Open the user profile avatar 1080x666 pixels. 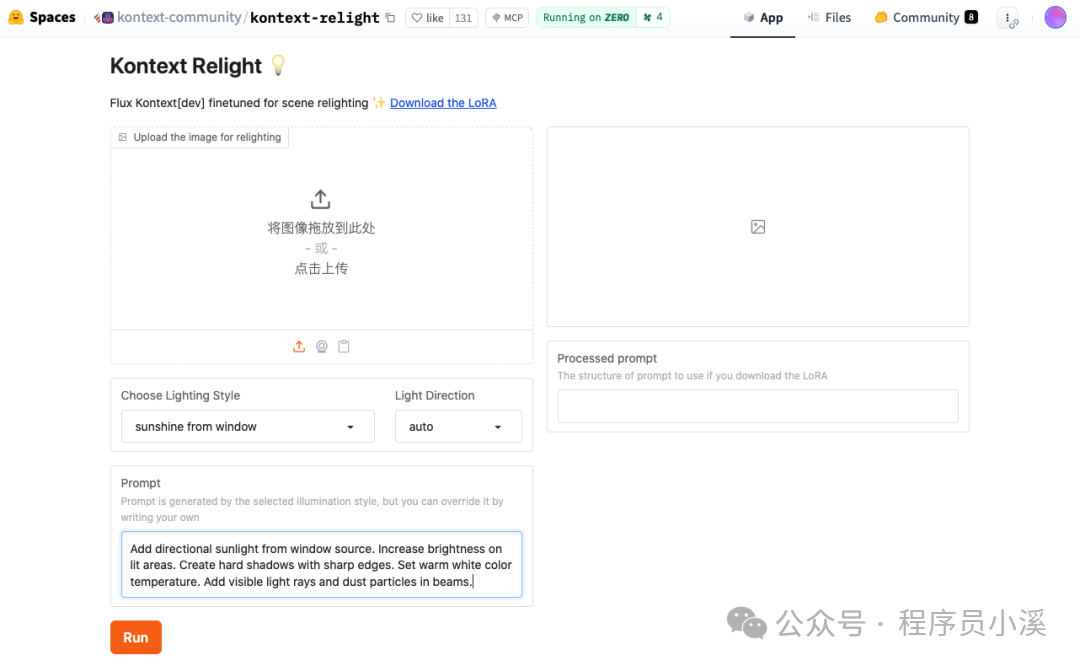coord(1055,17)
